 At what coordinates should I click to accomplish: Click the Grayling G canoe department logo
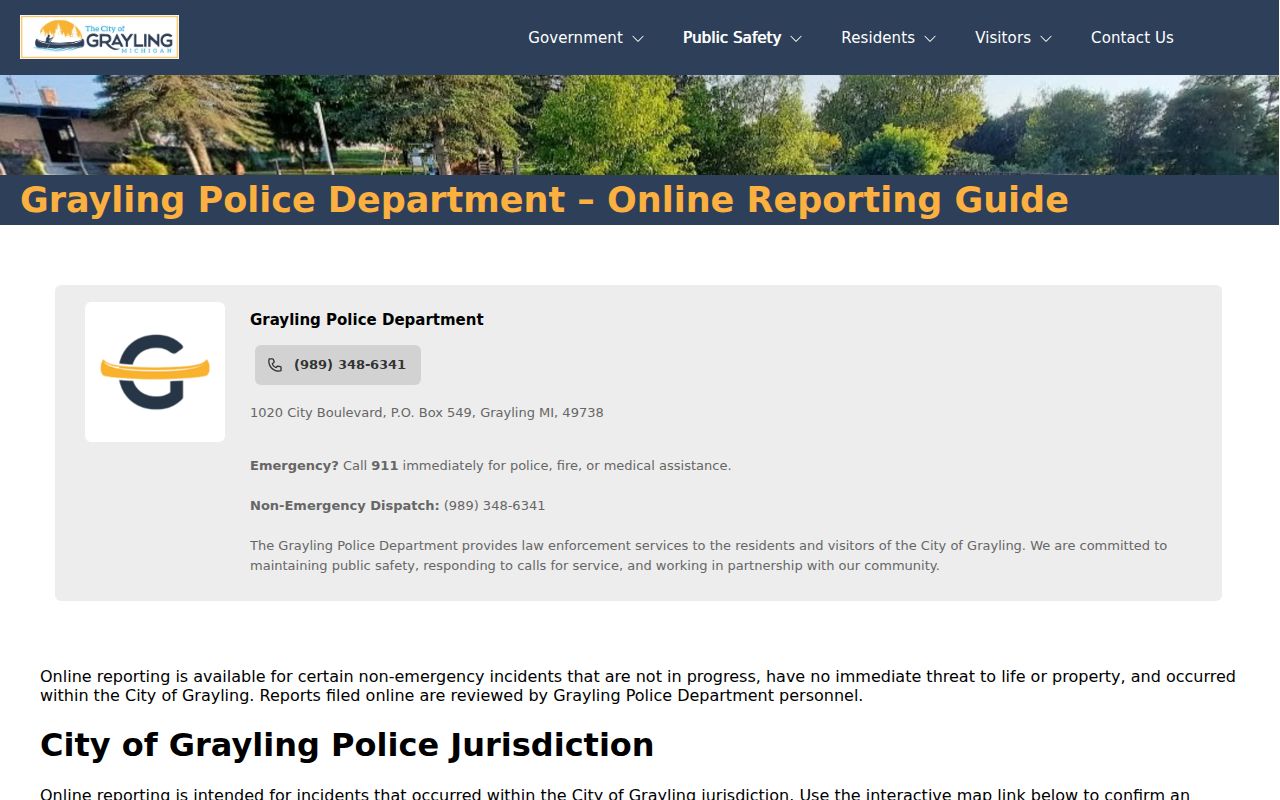pos(155,372)
